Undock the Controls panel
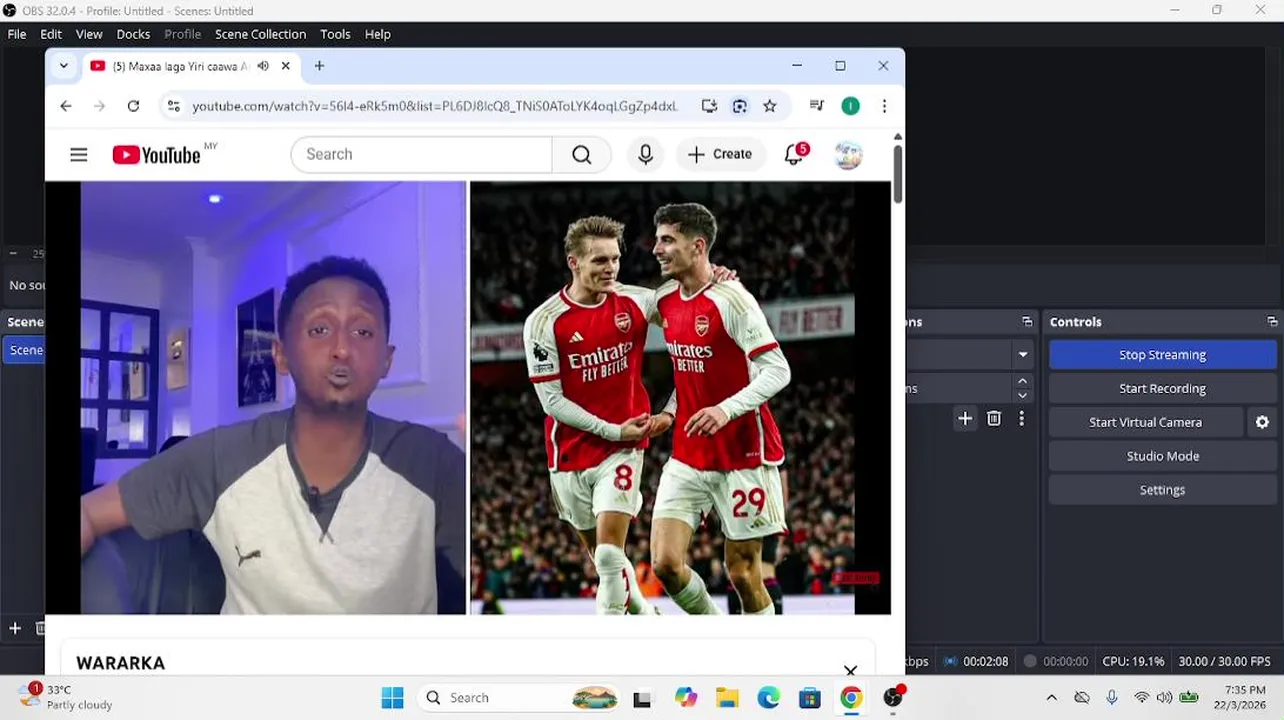The image size is (1284, 720). tap(1272, 322)
